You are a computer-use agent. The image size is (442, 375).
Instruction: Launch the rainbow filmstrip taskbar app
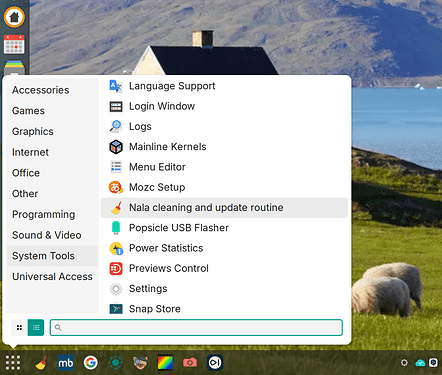(x=165, y=363)
